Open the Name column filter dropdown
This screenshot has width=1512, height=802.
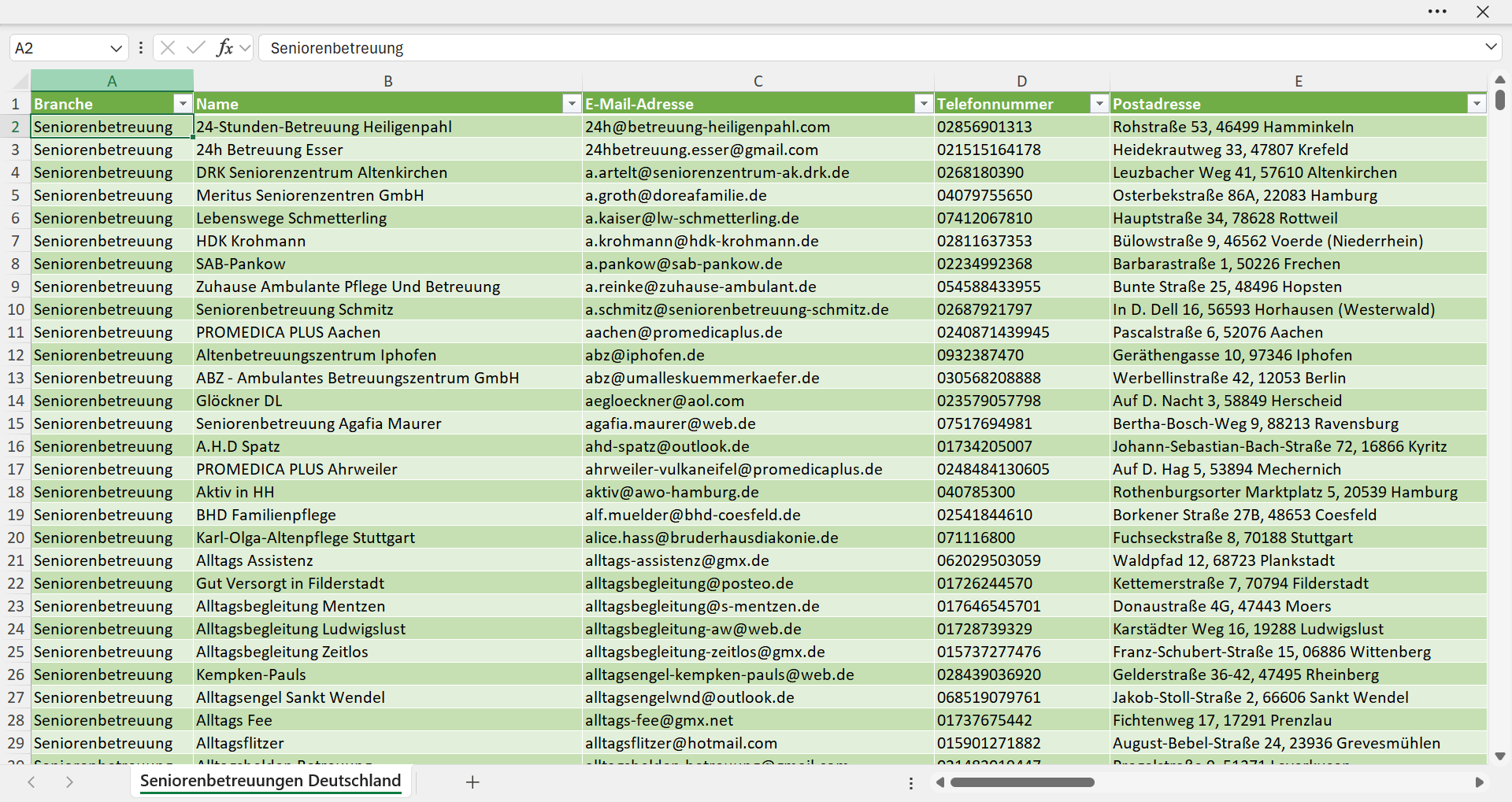click(x=572, y=104)
